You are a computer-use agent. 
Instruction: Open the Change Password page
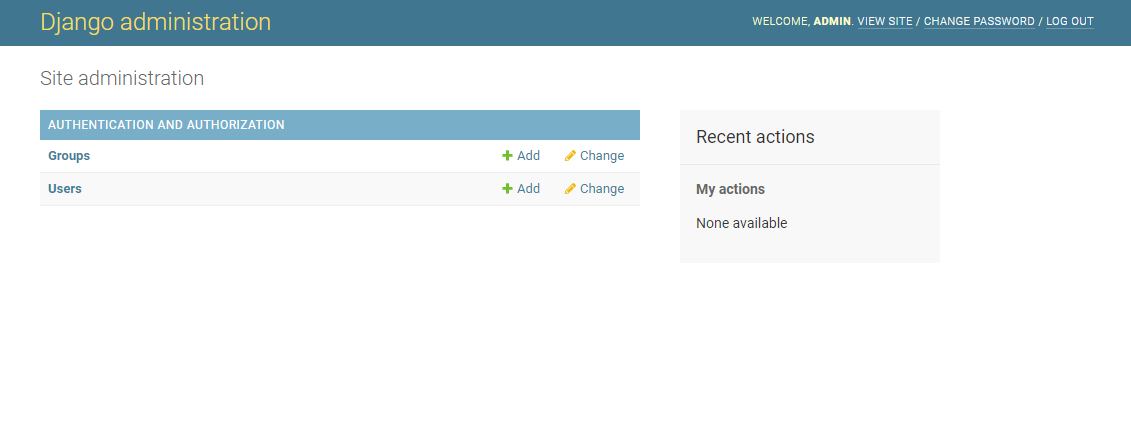click(979, 22)
